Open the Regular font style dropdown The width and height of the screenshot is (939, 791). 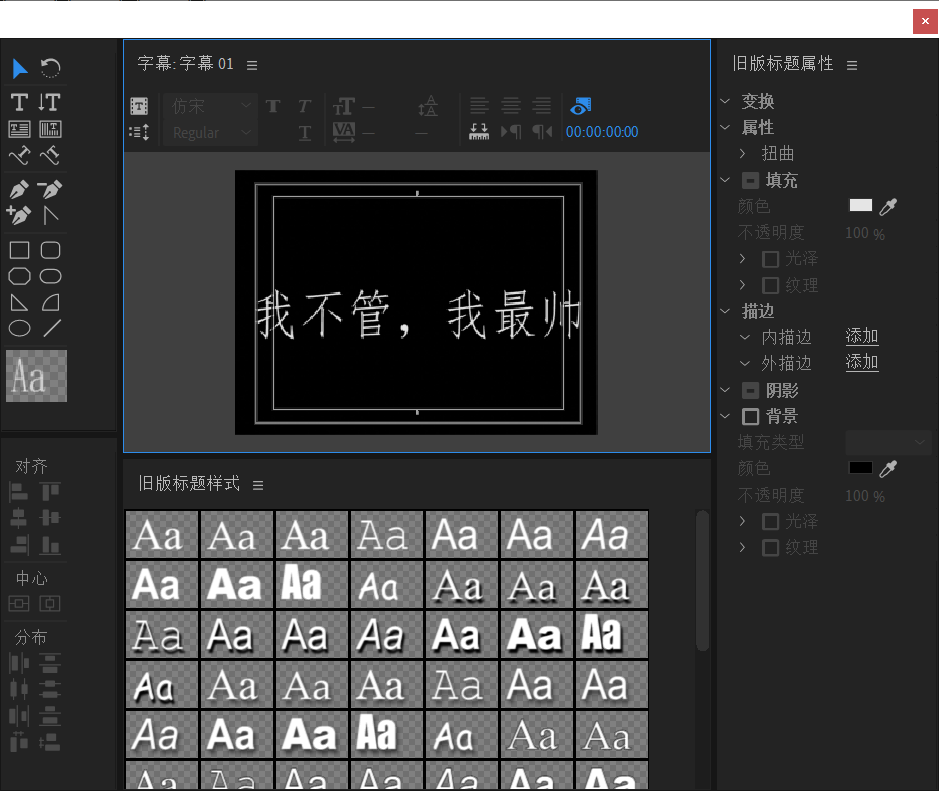(x=210, y=132)
